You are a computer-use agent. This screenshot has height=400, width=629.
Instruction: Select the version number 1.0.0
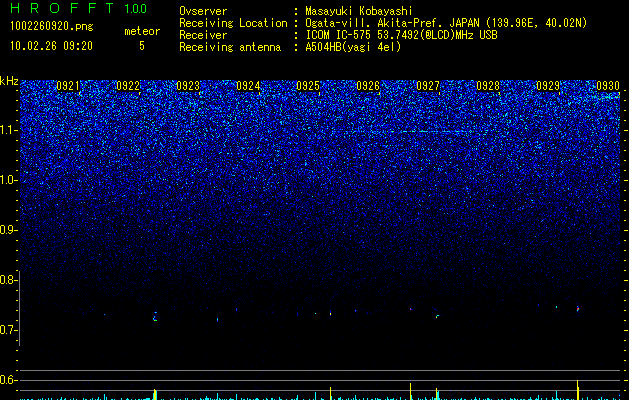coord(136,9)
